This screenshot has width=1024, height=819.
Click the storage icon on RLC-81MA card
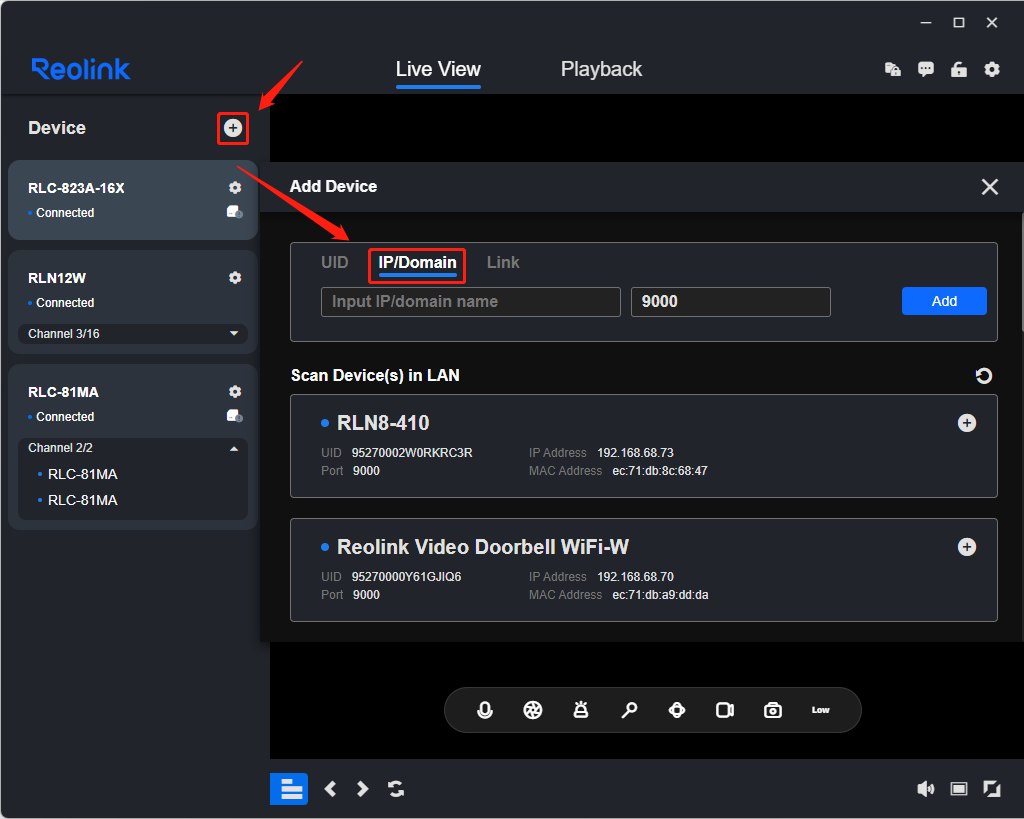point(234,416)
